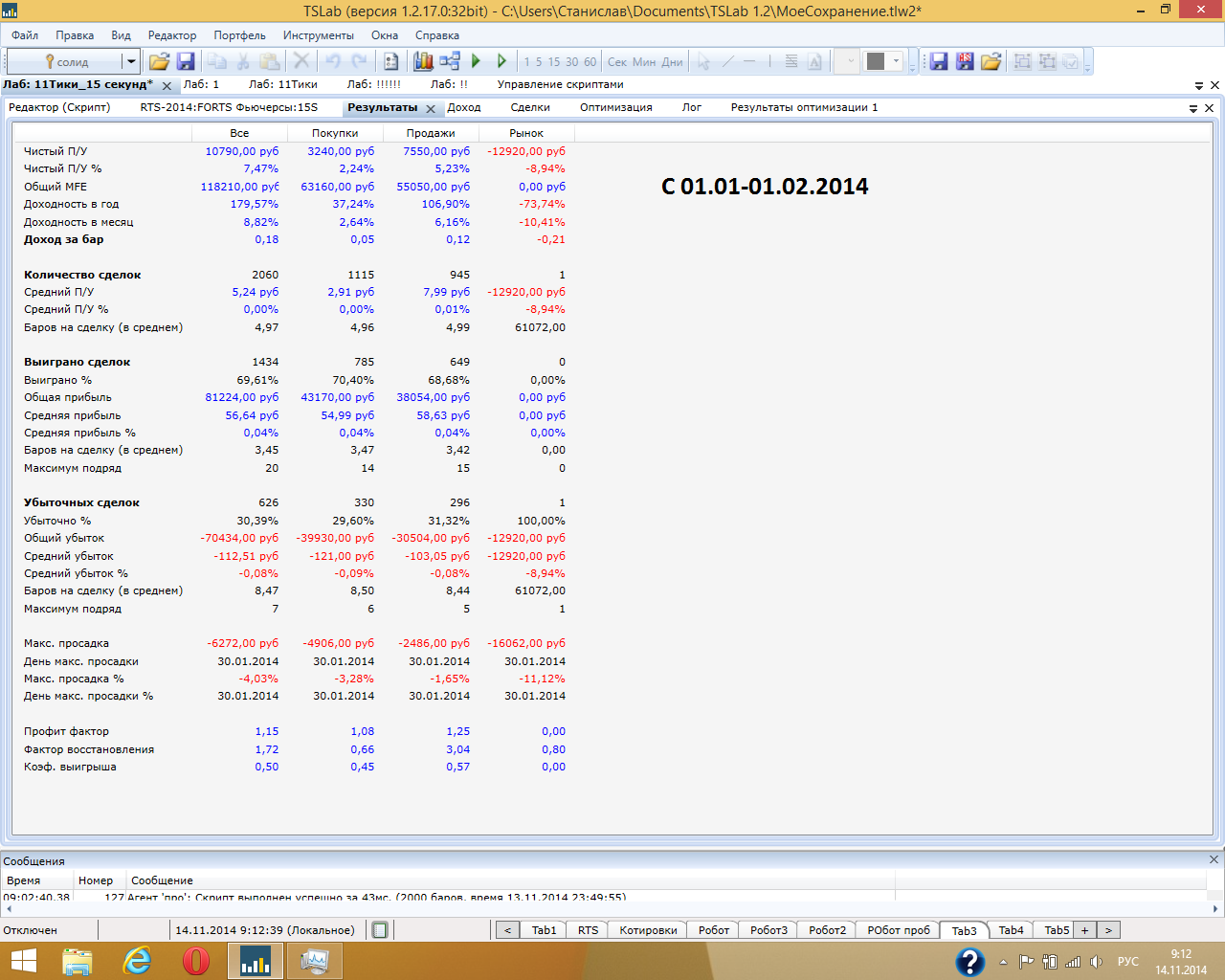Open the Инструменты menu
1225x980 pixels.
(x=318, y=35)
